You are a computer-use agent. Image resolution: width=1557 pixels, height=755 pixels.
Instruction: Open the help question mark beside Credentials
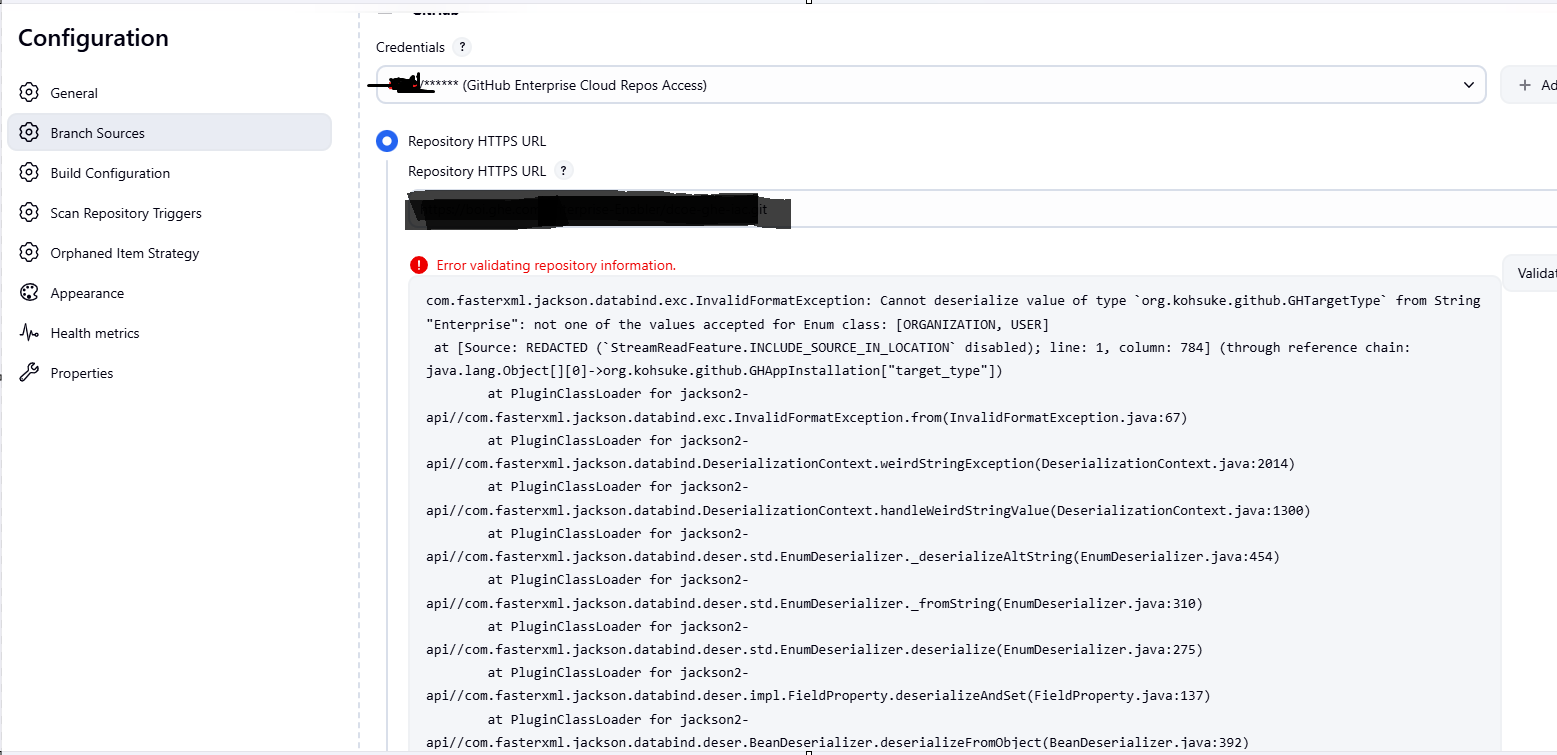(x=461, y=47)
